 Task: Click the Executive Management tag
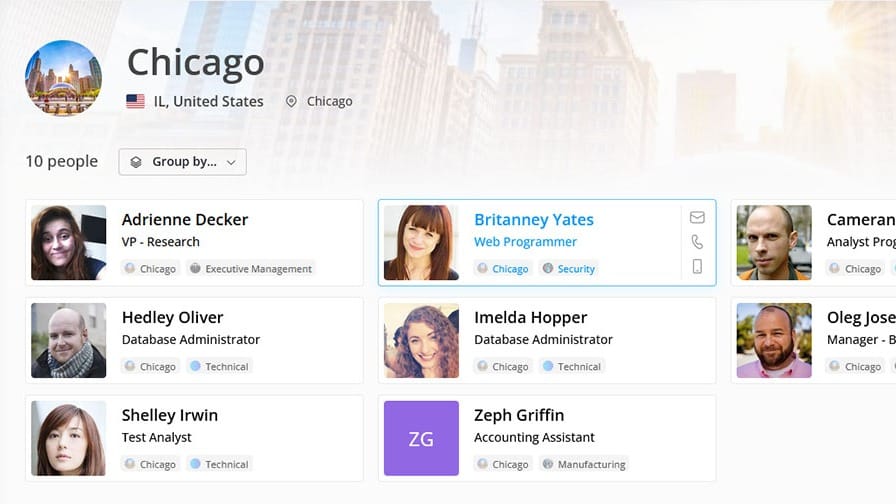(x=251, y=269)
